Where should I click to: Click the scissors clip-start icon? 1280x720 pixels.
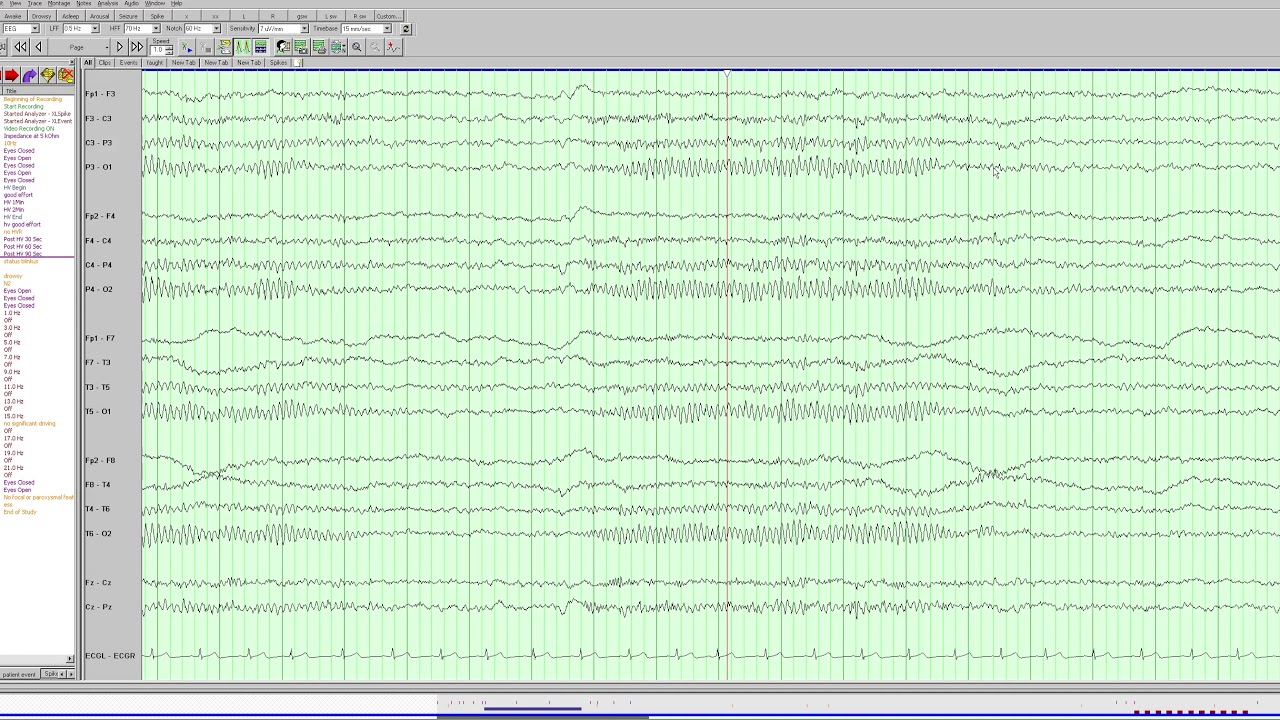tap(187, 47)
